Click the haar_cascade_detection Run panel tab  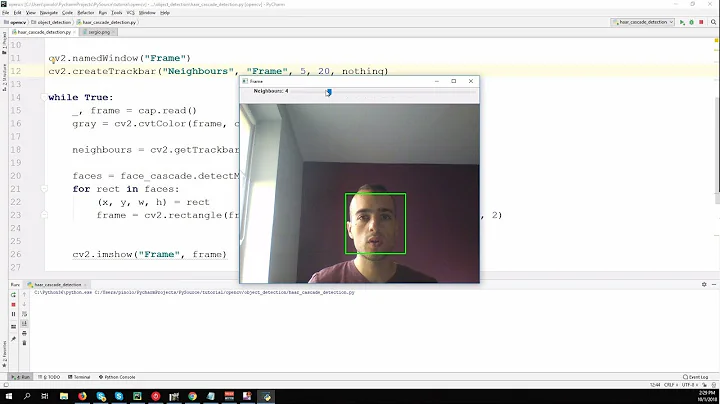[57, 285]
